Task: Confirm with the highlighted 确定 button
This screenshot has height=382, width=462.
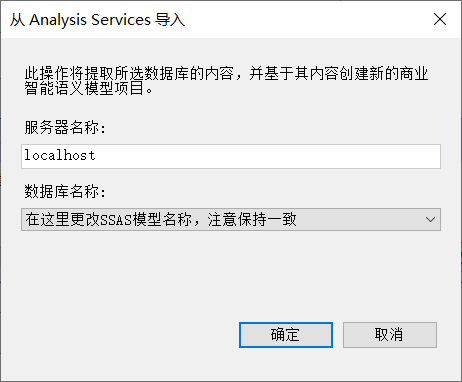Action: pos(286,335)
